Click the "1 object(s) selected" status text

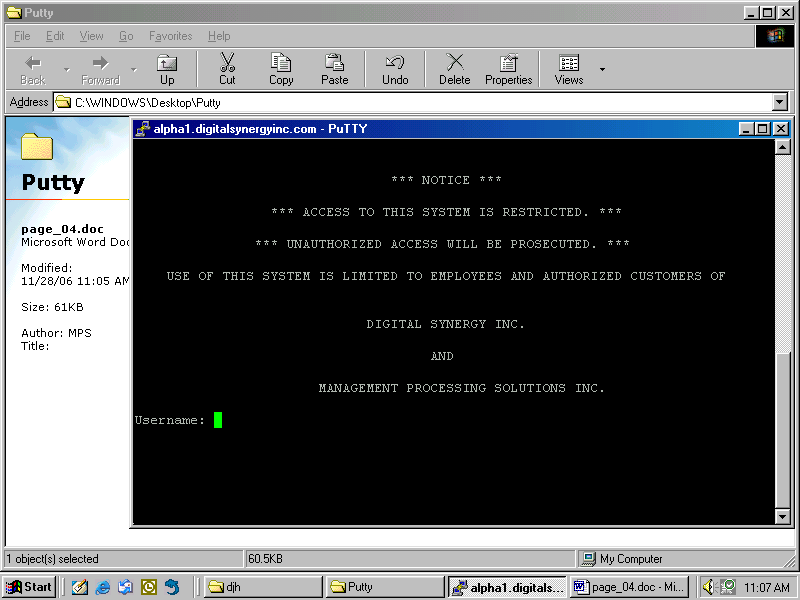[52, 559]
